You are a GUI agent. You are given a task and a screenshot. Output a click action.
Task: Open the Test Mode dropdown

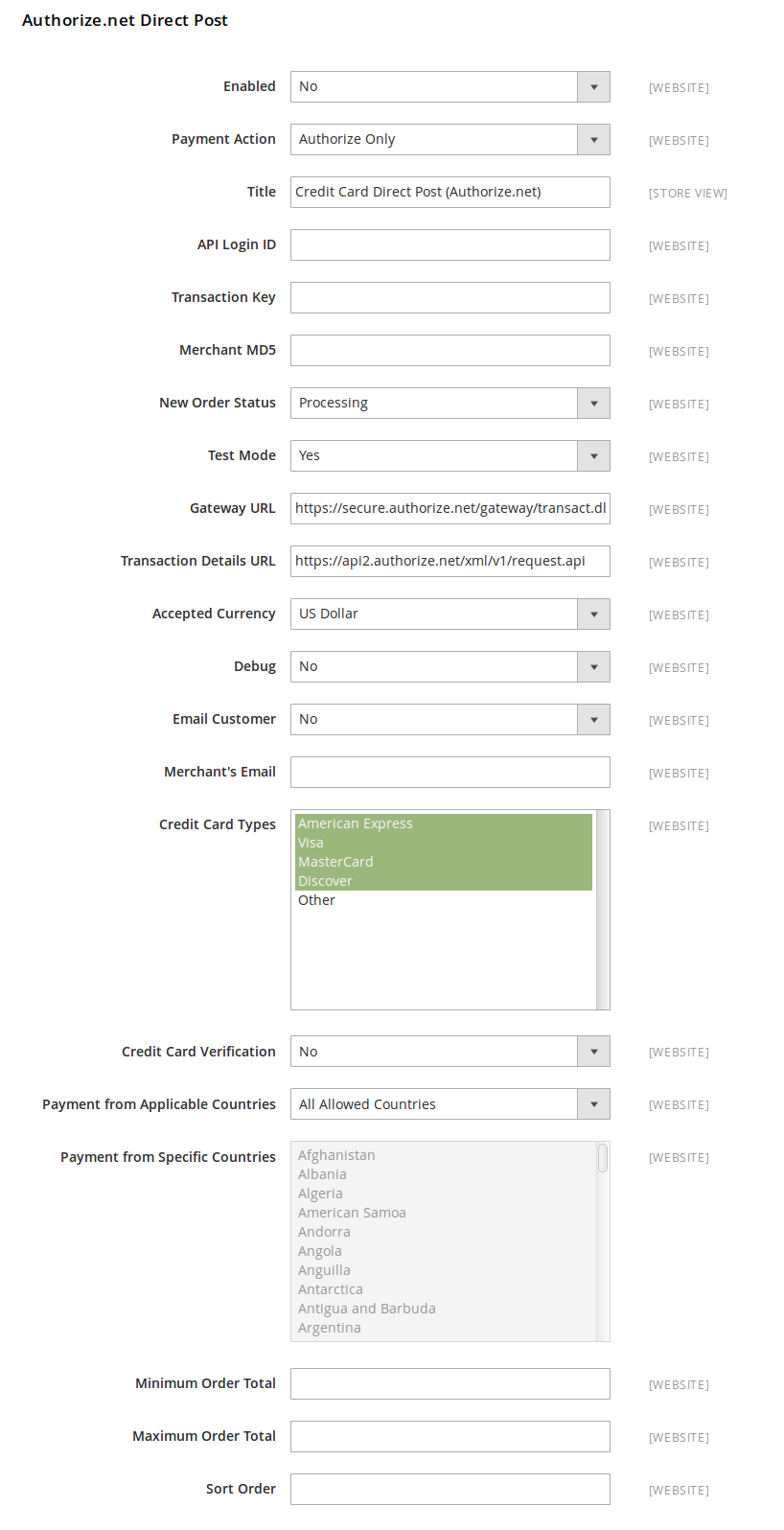point(450,455)
